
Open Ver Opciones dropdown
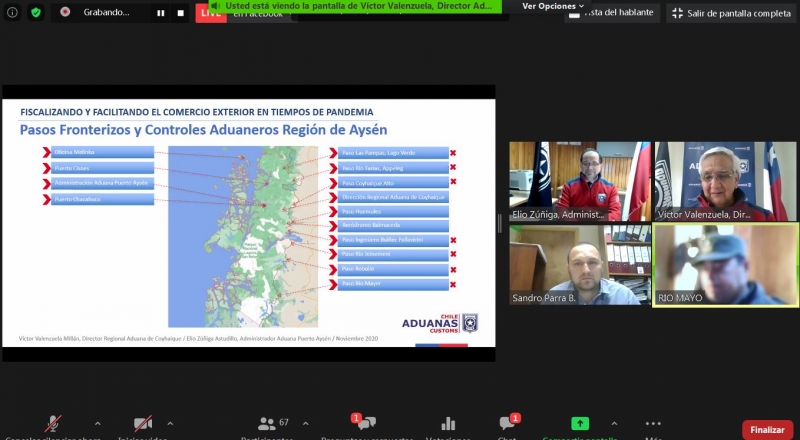tap(553, 6)
